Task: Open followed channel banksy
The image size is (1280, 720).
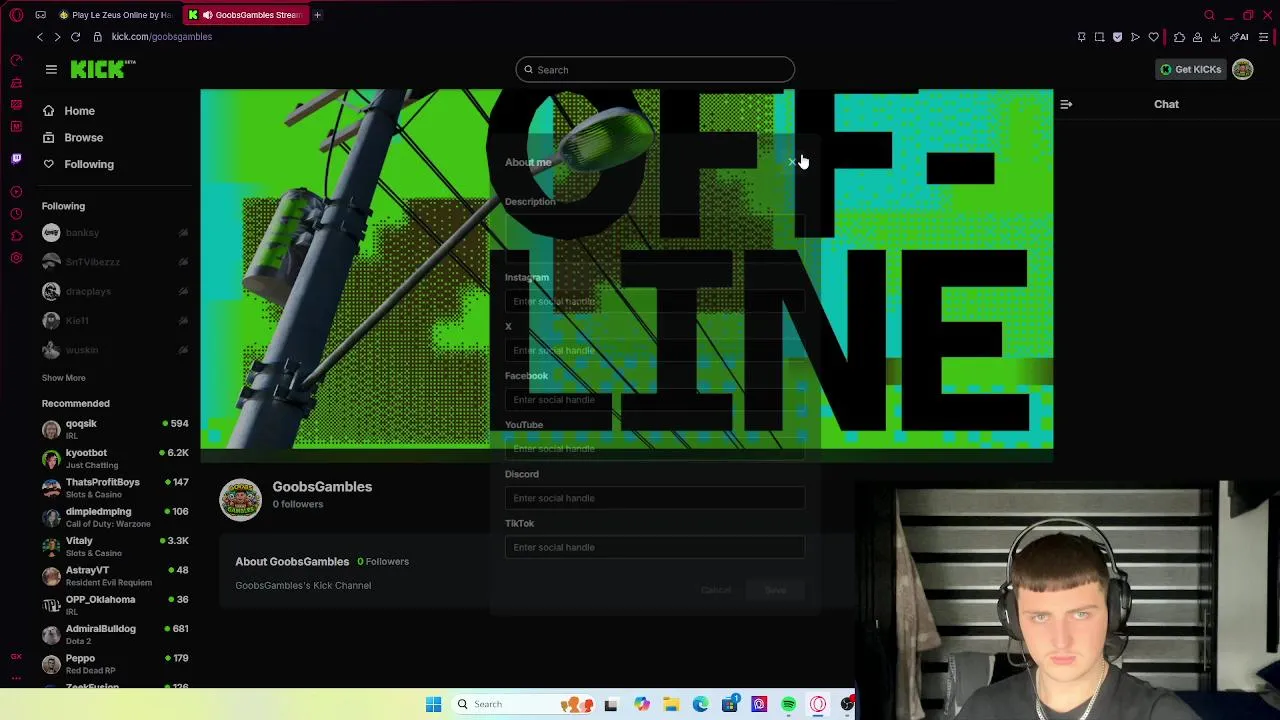Action: 115,233
